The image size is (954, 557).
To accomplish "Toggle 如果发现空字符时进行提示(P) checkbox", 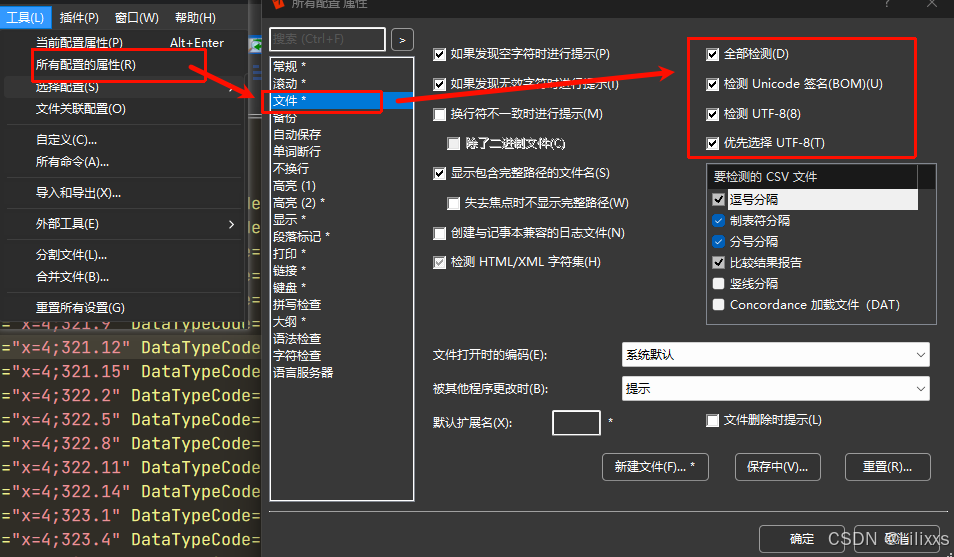I will click(439, 55).
